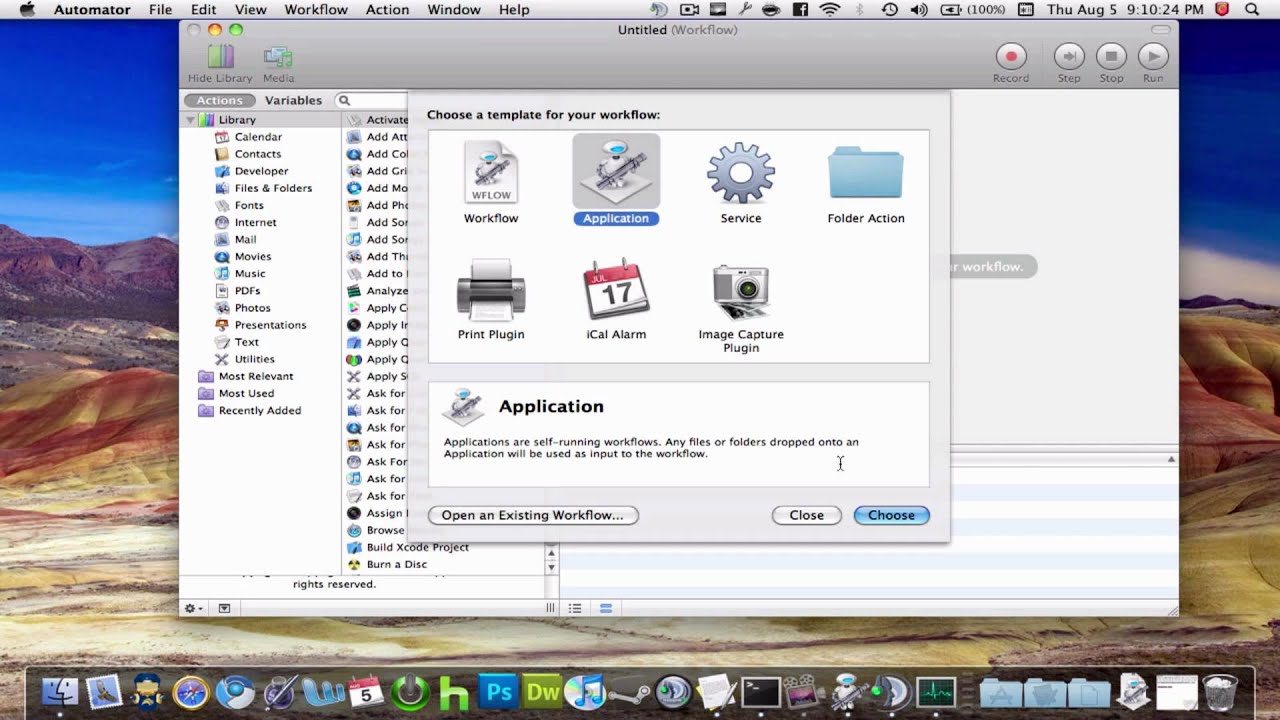Screen dimensions: 1280x720
Task: Select the Mail category
Action: [x=245, y=239]
